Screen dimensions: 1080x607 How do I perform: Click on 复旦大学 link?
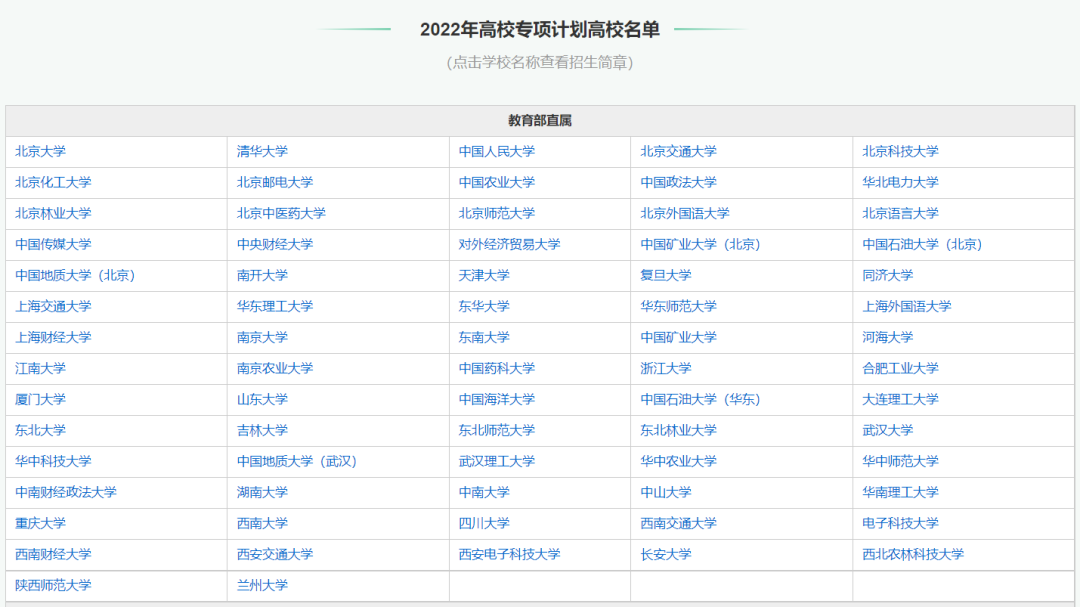(x=665, y=276)
